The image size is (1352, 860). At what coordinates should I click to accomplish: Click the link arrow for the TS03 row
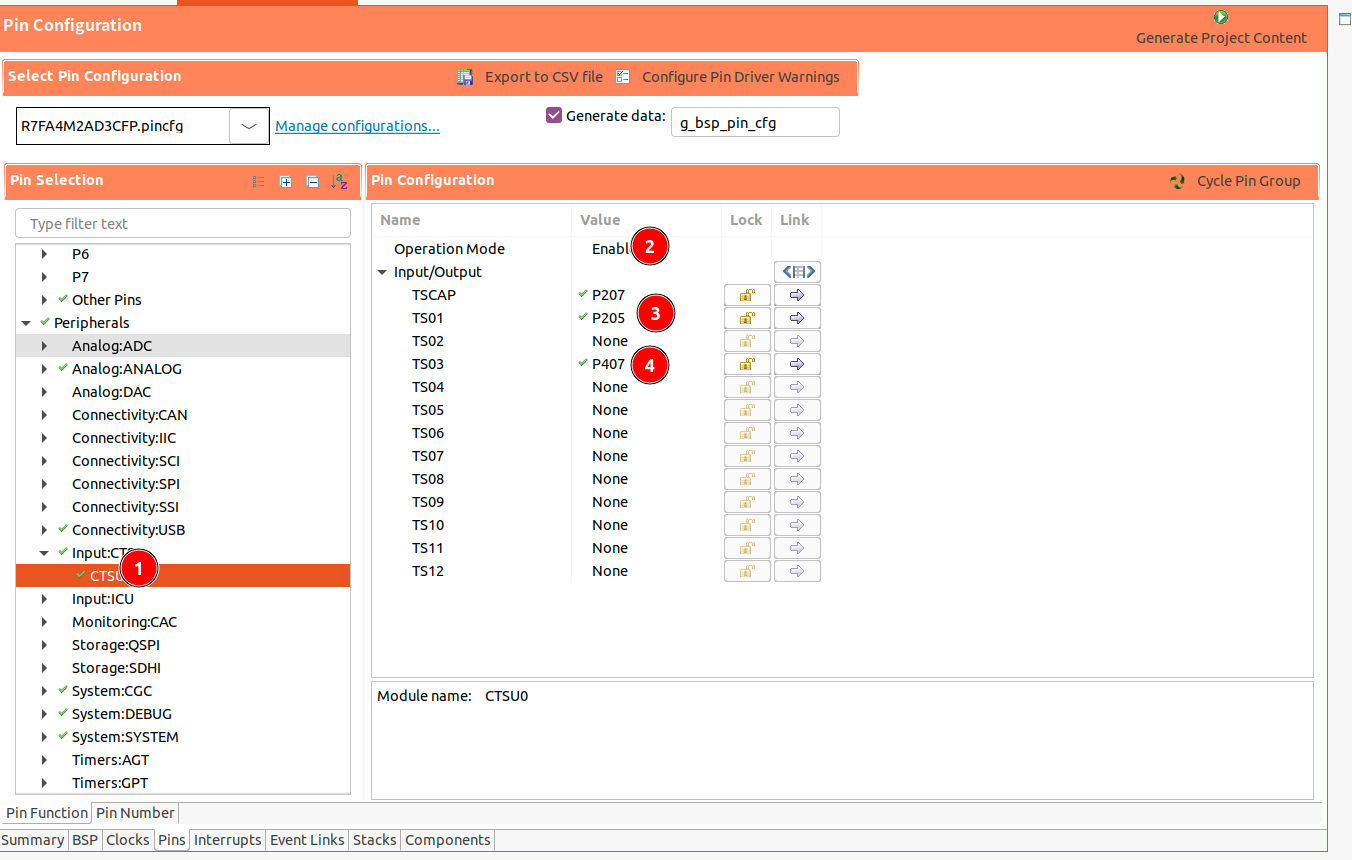797,364
